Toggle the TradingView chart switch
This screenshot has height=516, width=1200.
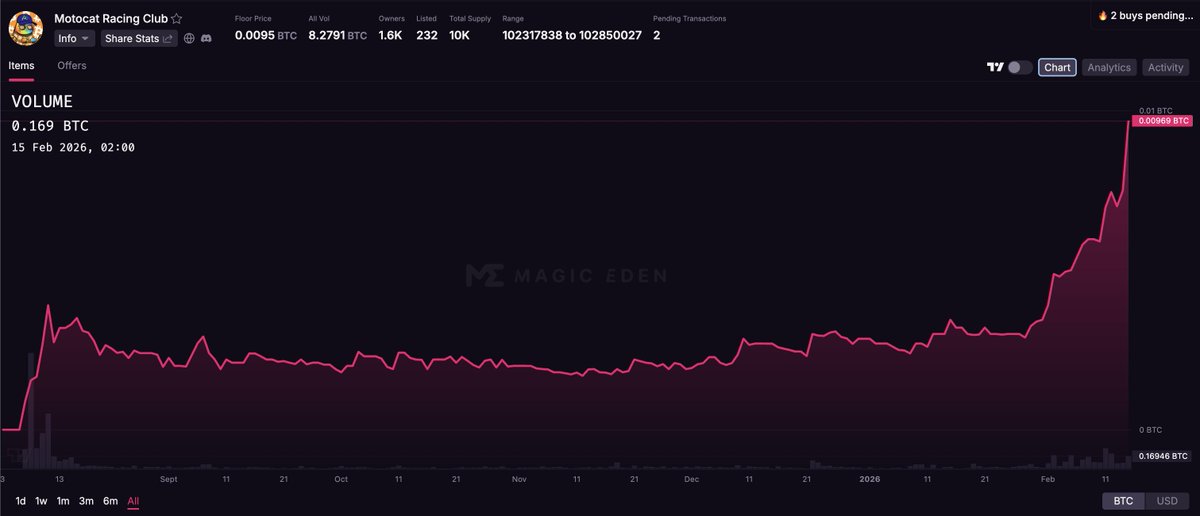(x=1020, y=67)
